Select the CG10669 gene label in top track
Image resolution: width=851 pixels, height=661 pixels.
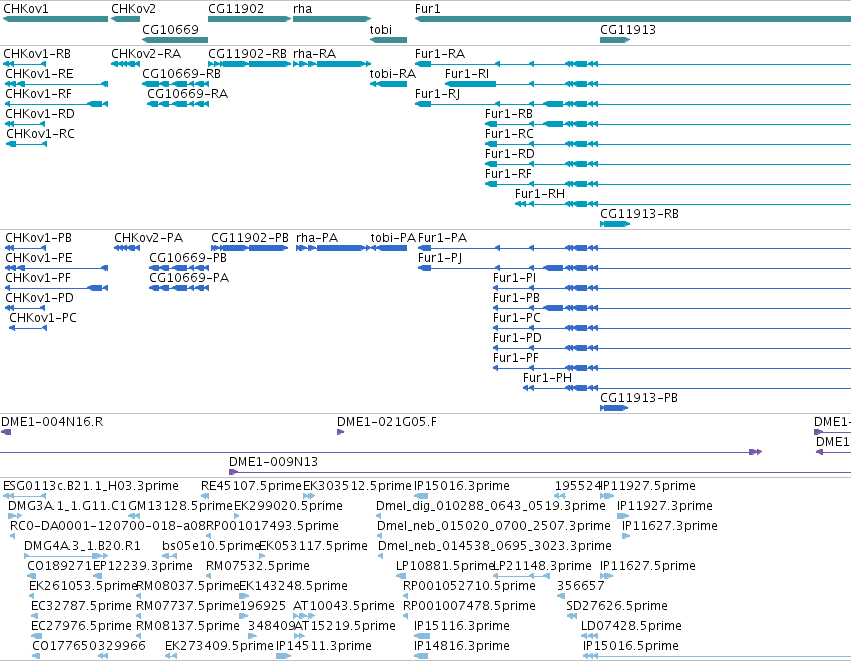[170, 29]
